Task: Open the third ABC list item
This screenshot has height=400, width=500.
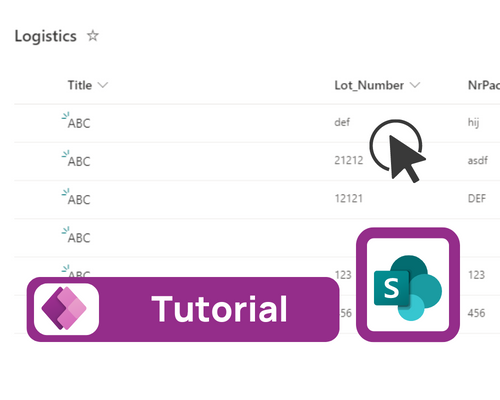Action: [x=79, y=200]
